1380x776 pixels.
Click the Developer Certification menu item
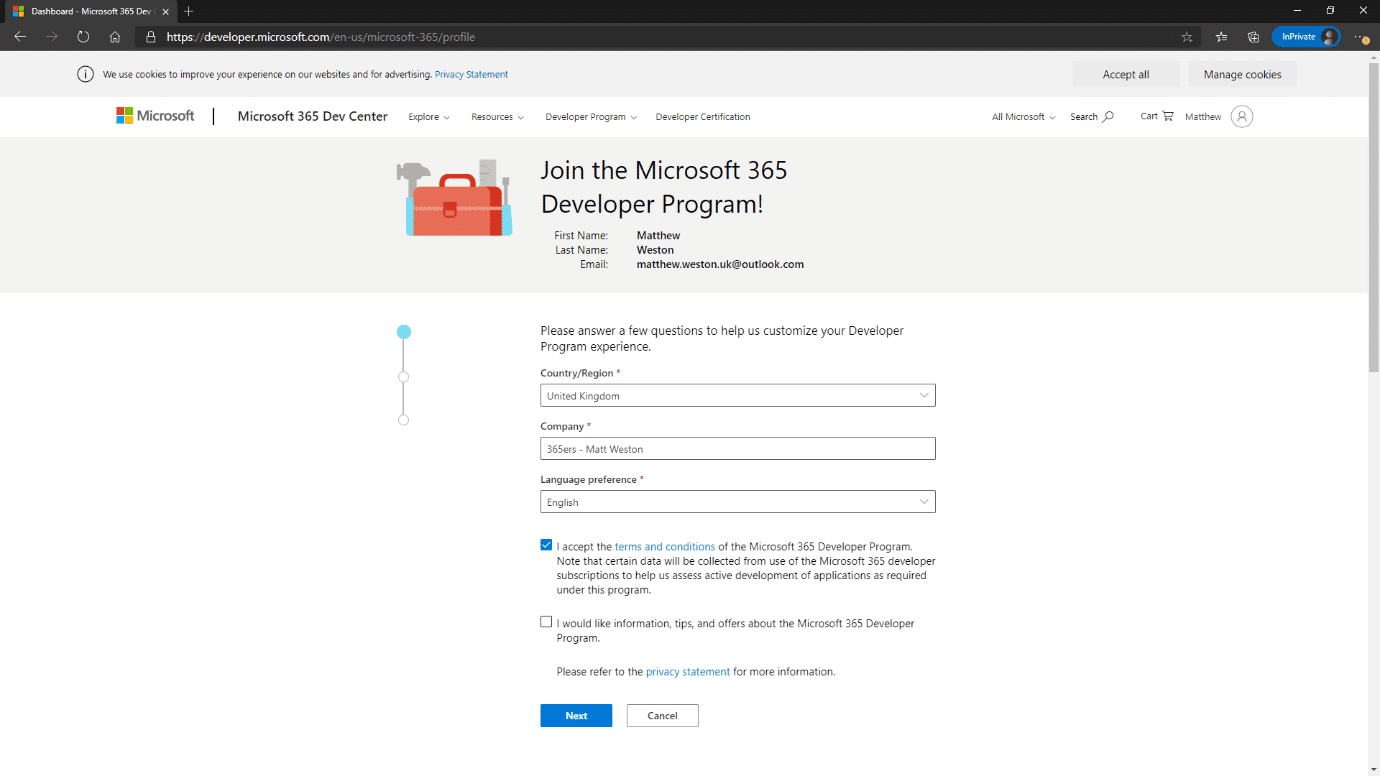coord(702,117)
